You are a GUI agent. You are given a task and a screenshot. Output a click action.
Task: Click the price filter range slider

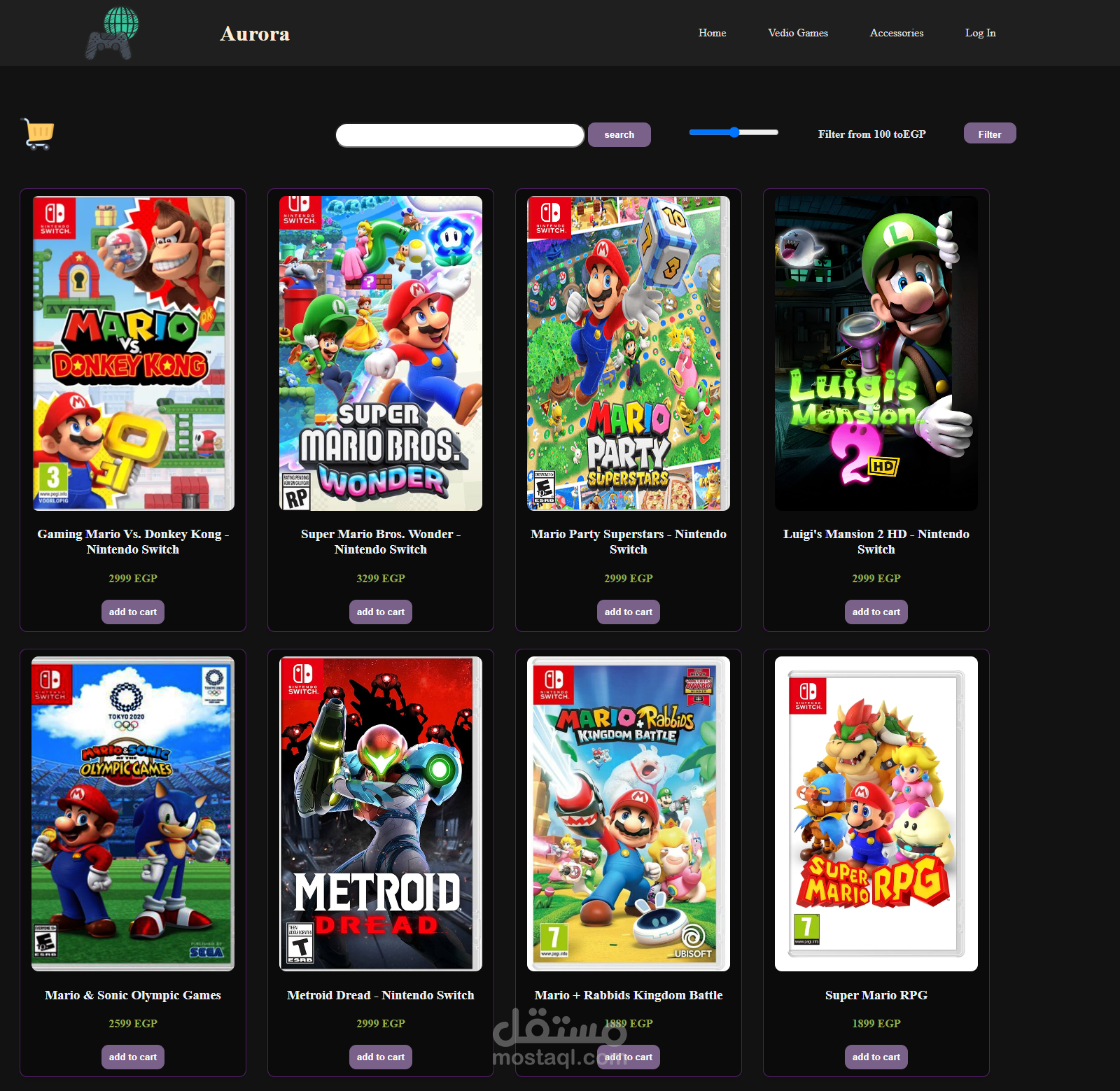pyautogui.click(x=734, y=132)
